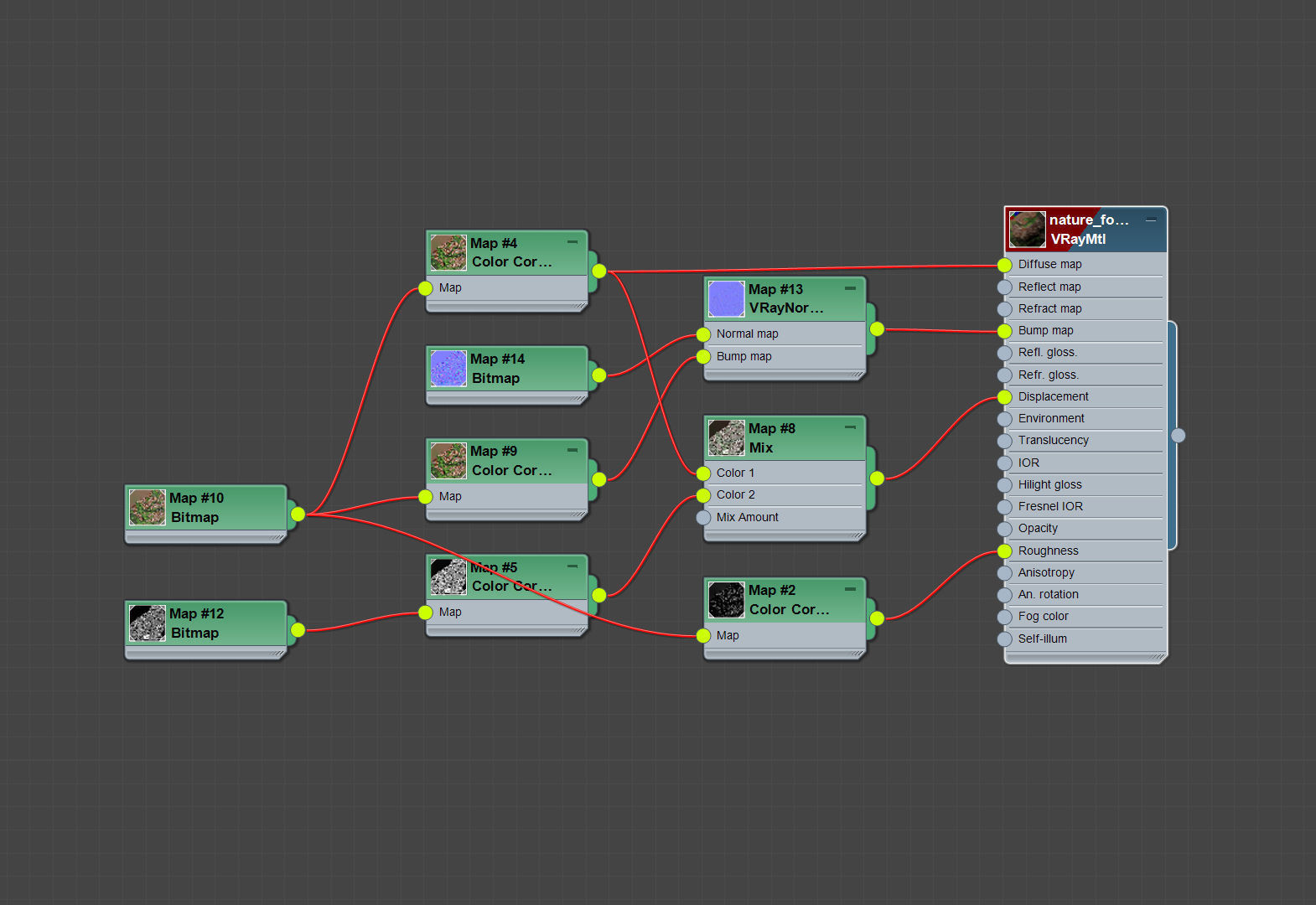Click the Map #13 VRayNormalMap output socket

pyautogui.click(x=877, y=329)
